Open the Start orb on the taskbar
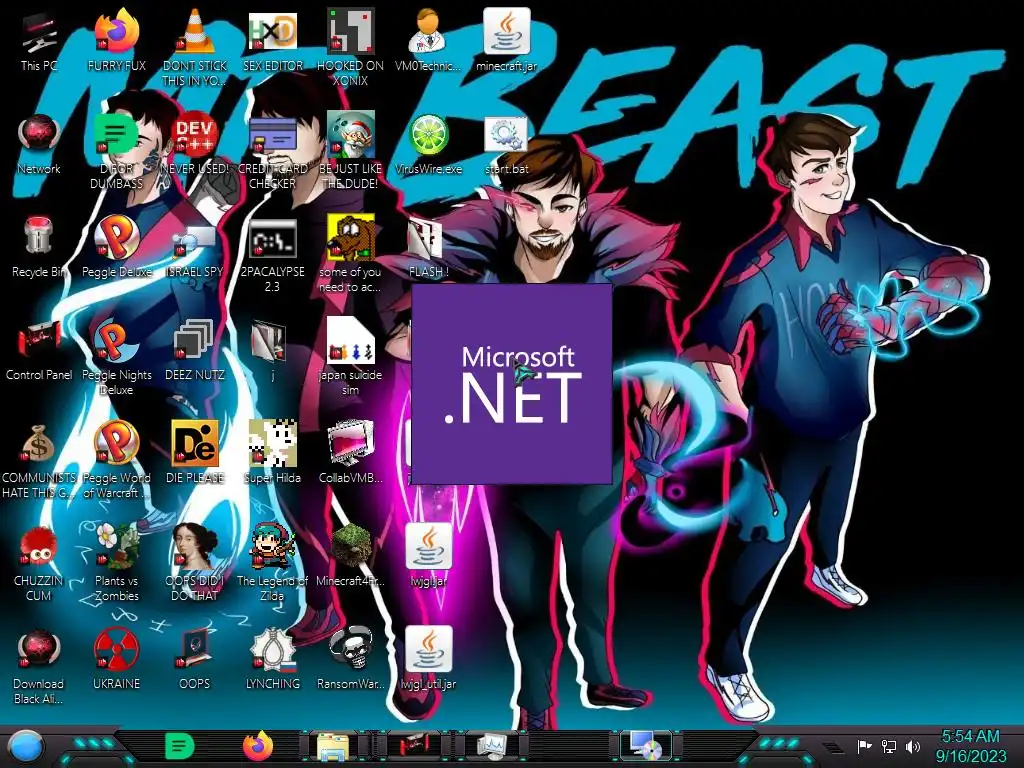 click(25, 746)
